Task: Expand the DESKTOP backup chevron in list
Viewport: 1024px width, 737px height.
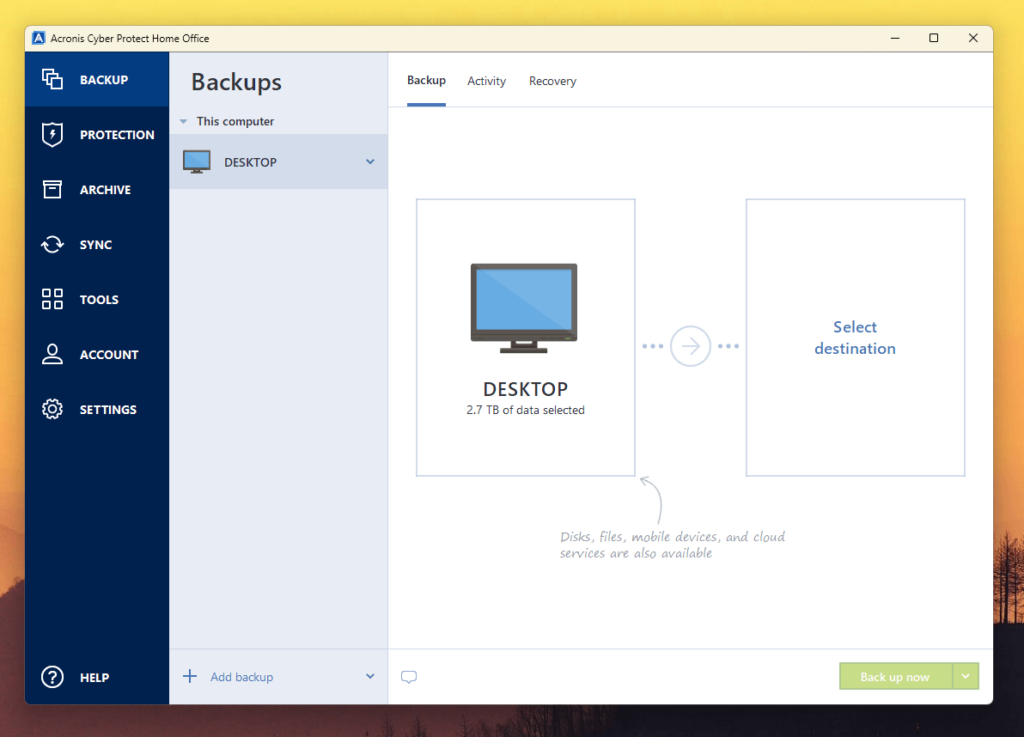Action: tap(370, 162)
